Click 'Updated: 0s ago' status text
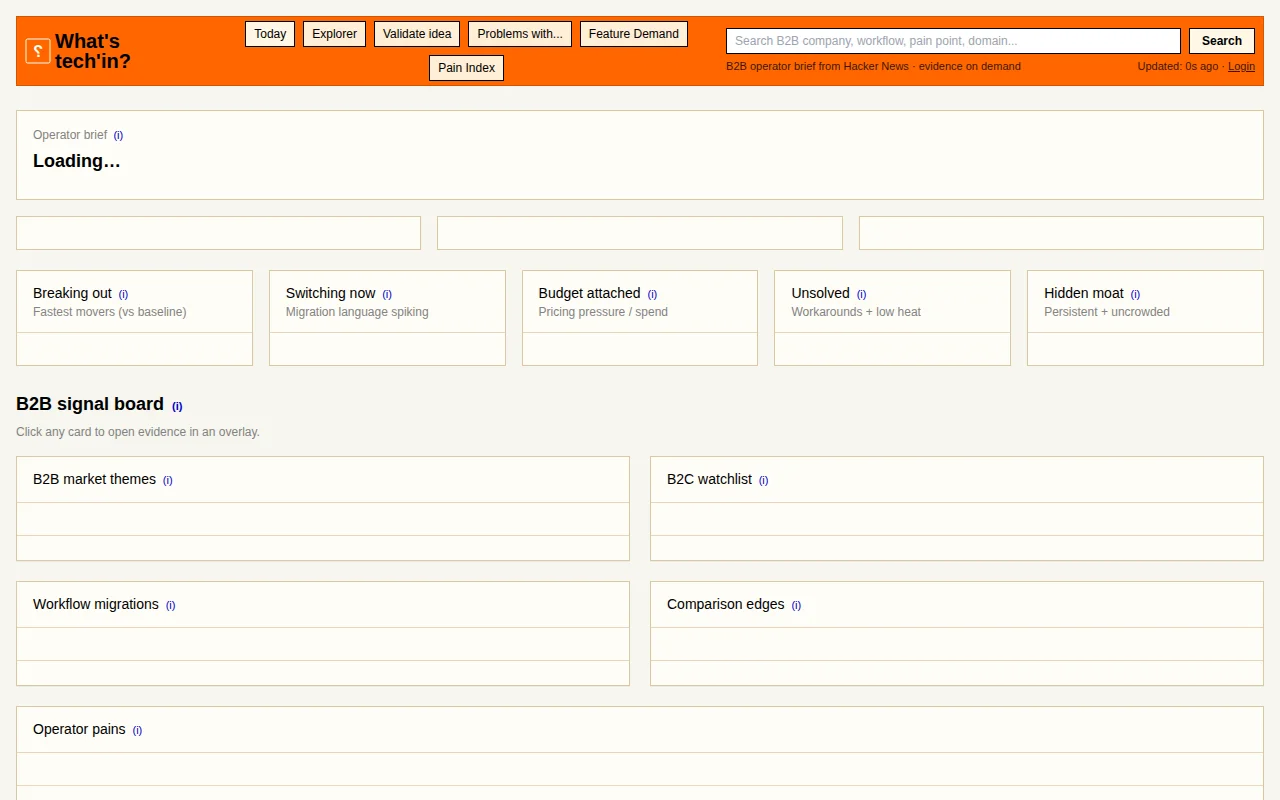1280x800 pixels. (1177, 66)
